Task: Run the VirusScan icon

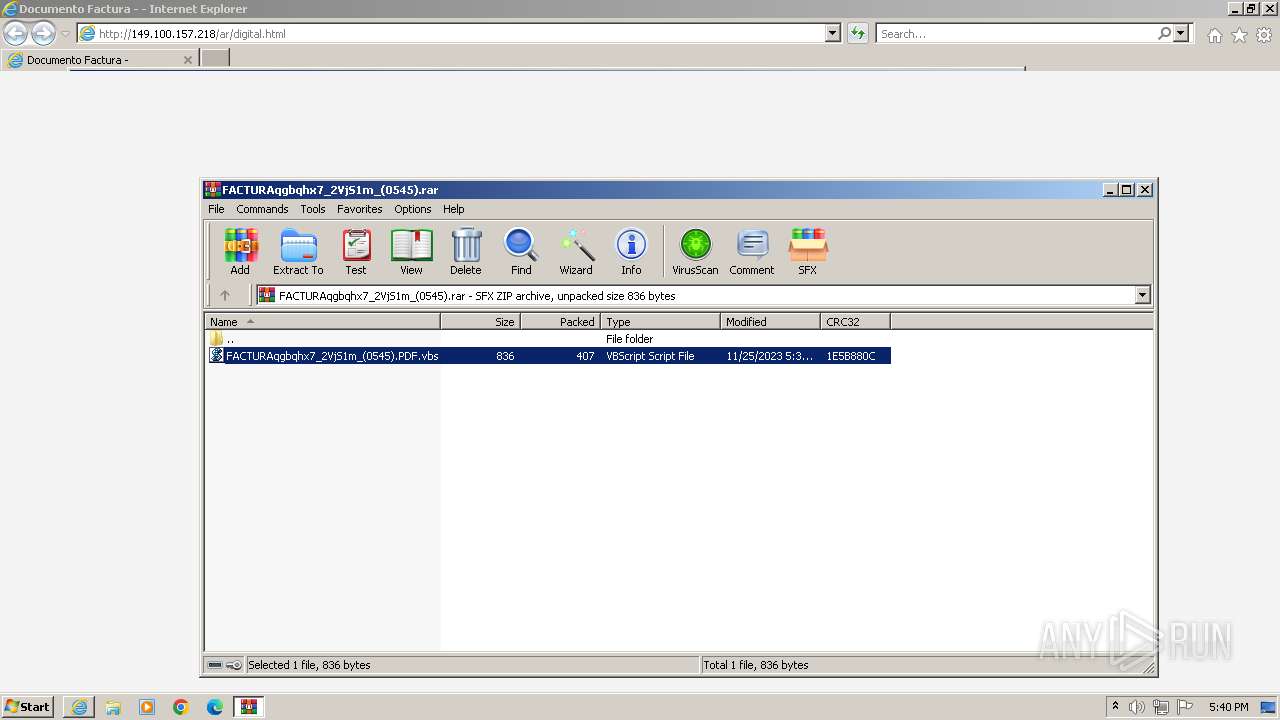Action: (x=695, y=252)
